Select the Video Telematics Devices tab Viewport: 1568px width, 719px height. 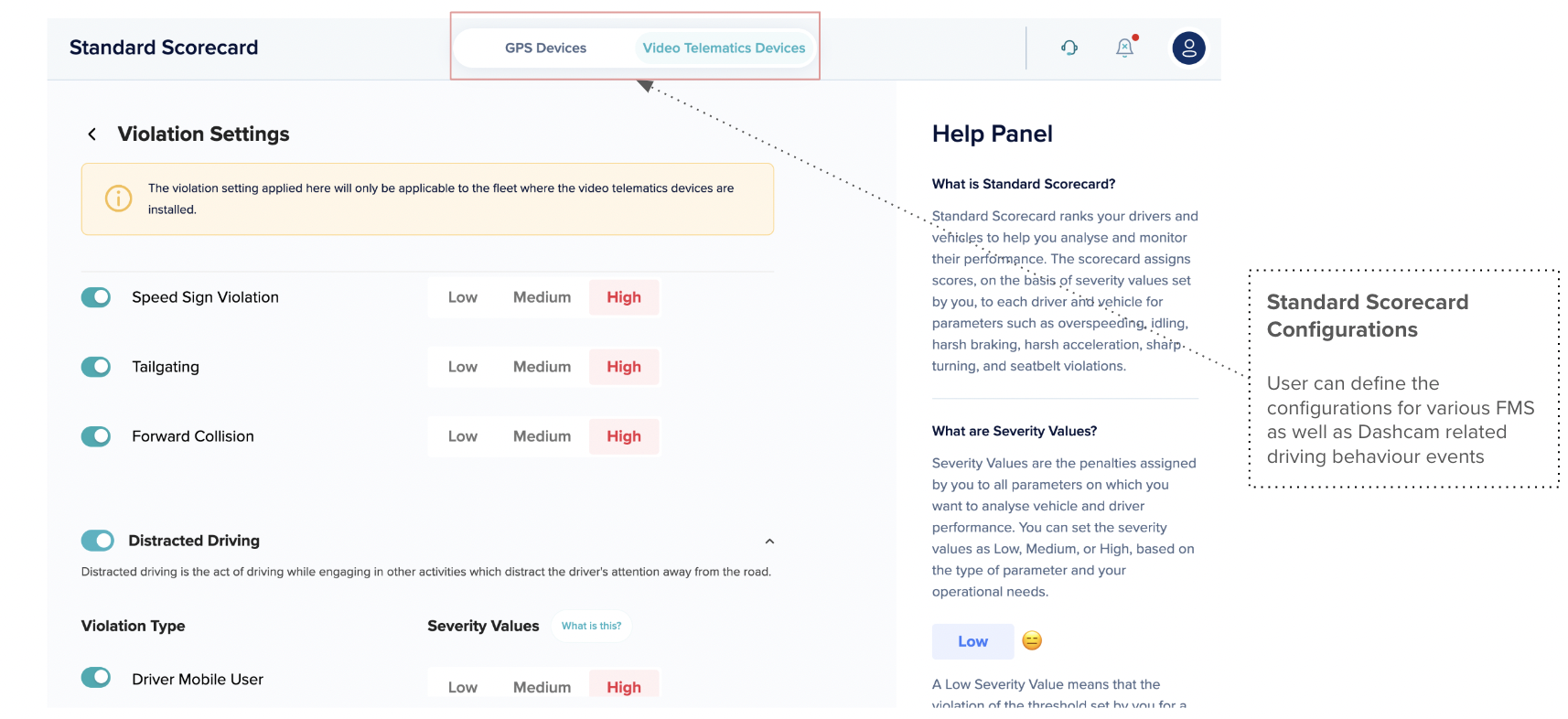(724, 48)
